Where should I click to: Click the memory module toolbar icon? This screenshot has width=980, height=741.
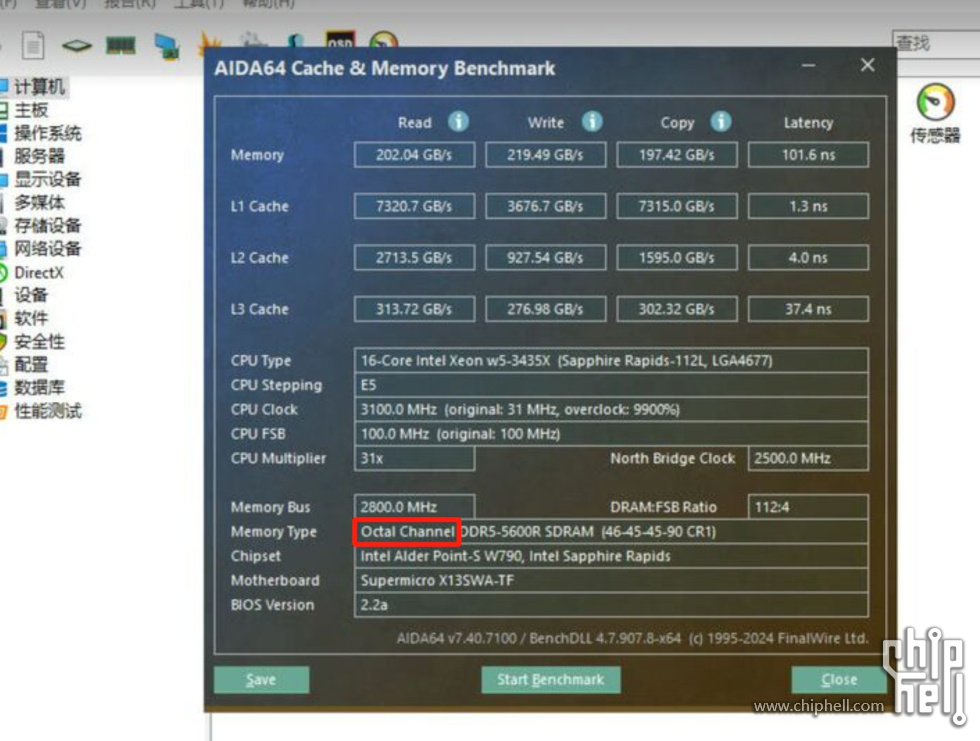(120, 45)
